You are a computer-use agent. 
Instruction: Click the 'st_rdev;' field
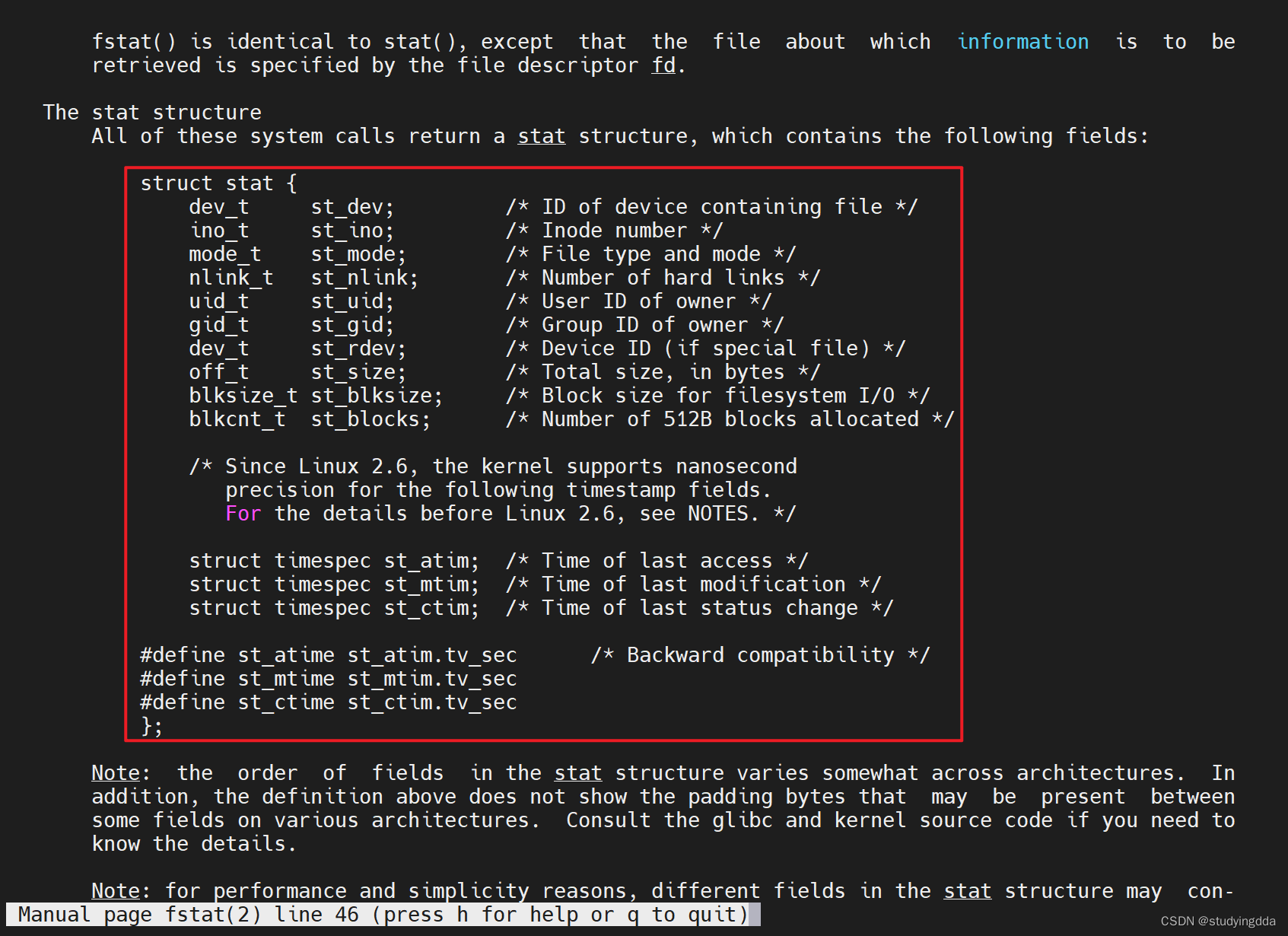[359, 349]
